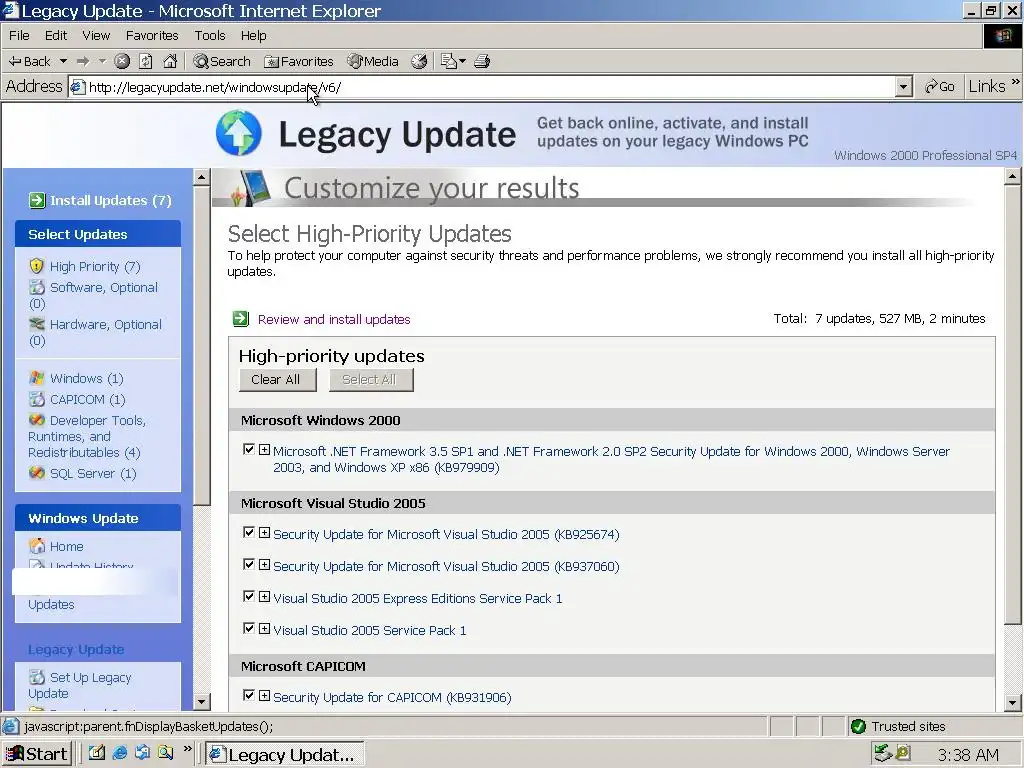Go to the Home page icon
The width and height of the screenshot is (1024, 768).
pyautogui.click(x=170, y=61)
